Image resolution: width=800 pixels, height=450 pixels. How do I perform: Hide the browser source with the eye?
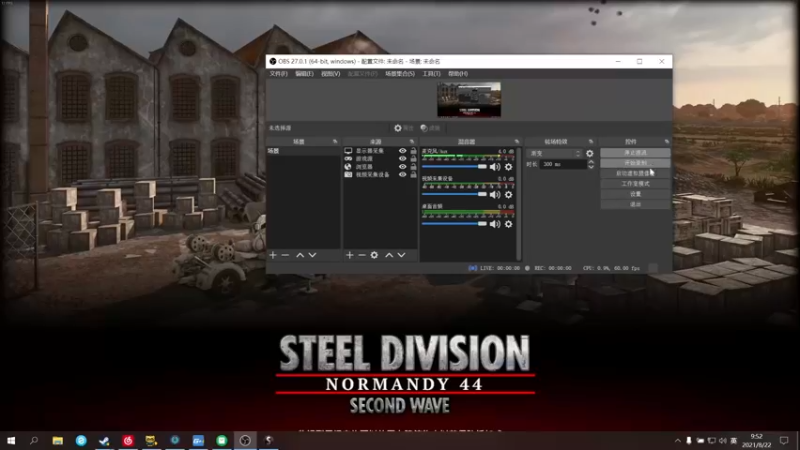(x=403, y=166)
